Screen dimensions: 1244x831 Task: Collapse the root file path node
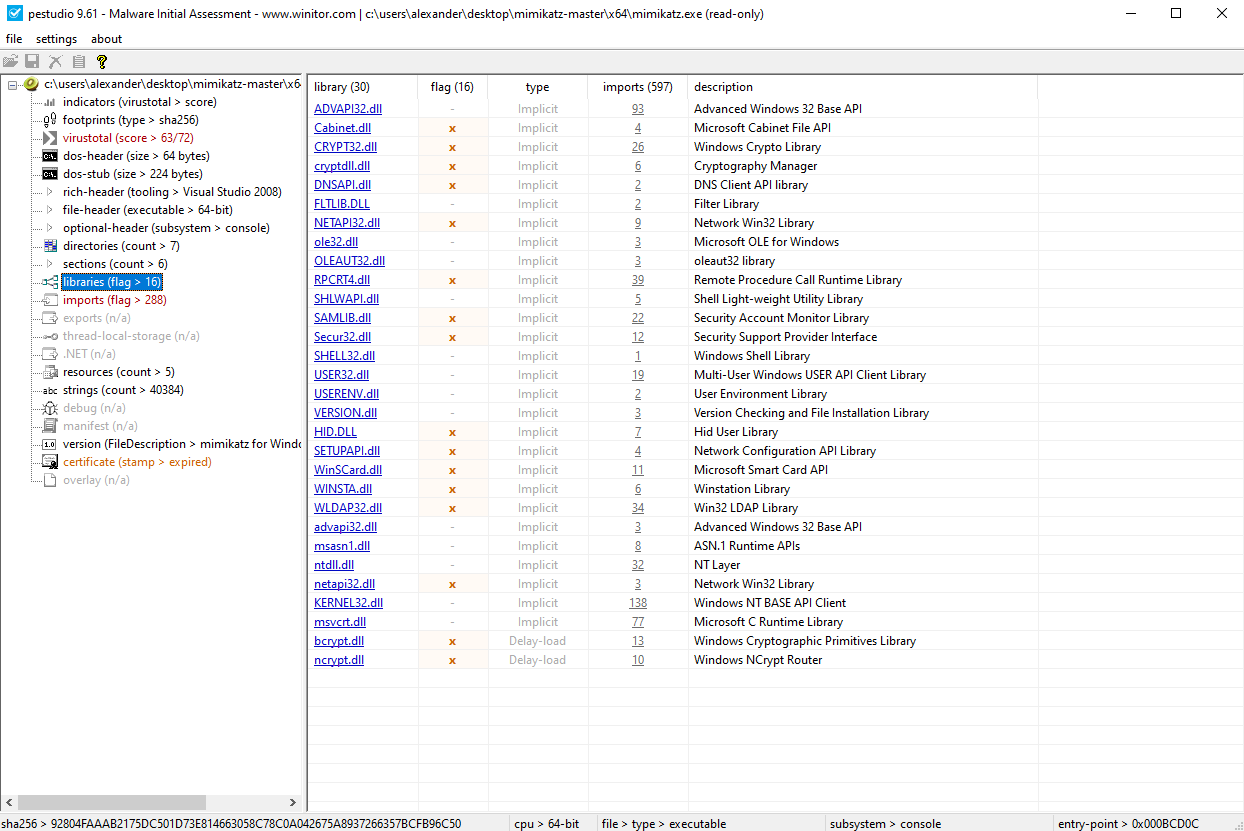[12, 84]
